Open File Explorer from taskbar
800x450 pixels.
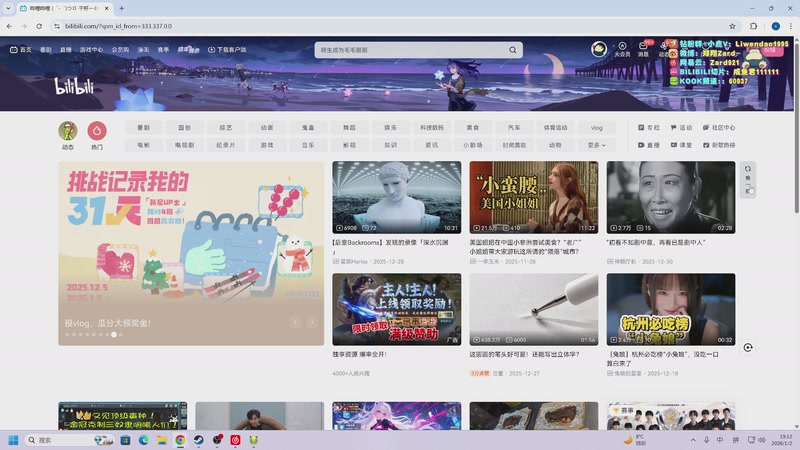[x=162, y=440]
